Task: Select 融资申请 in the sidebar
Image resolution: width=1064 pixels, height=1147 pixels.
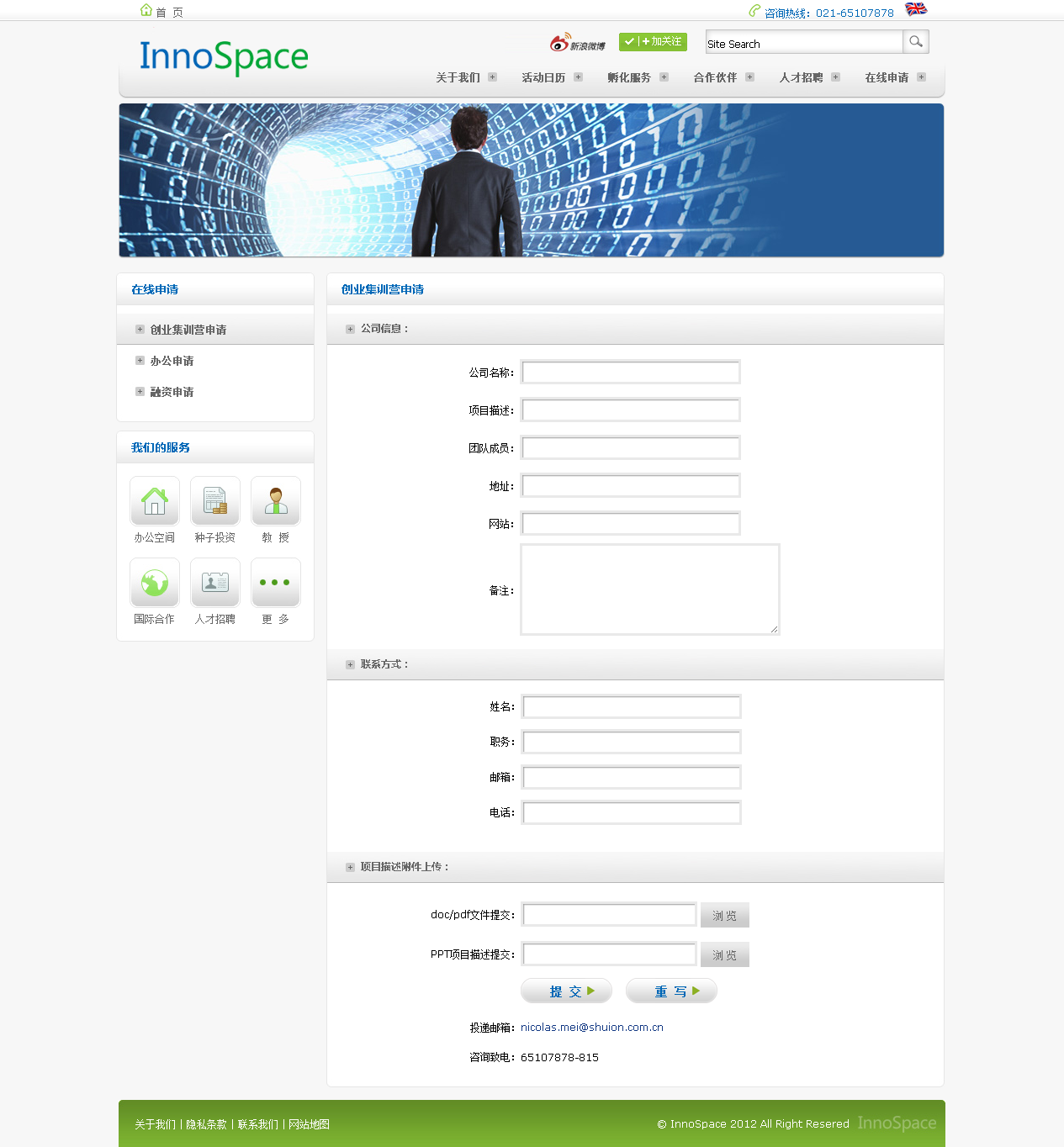Action: 172,392
